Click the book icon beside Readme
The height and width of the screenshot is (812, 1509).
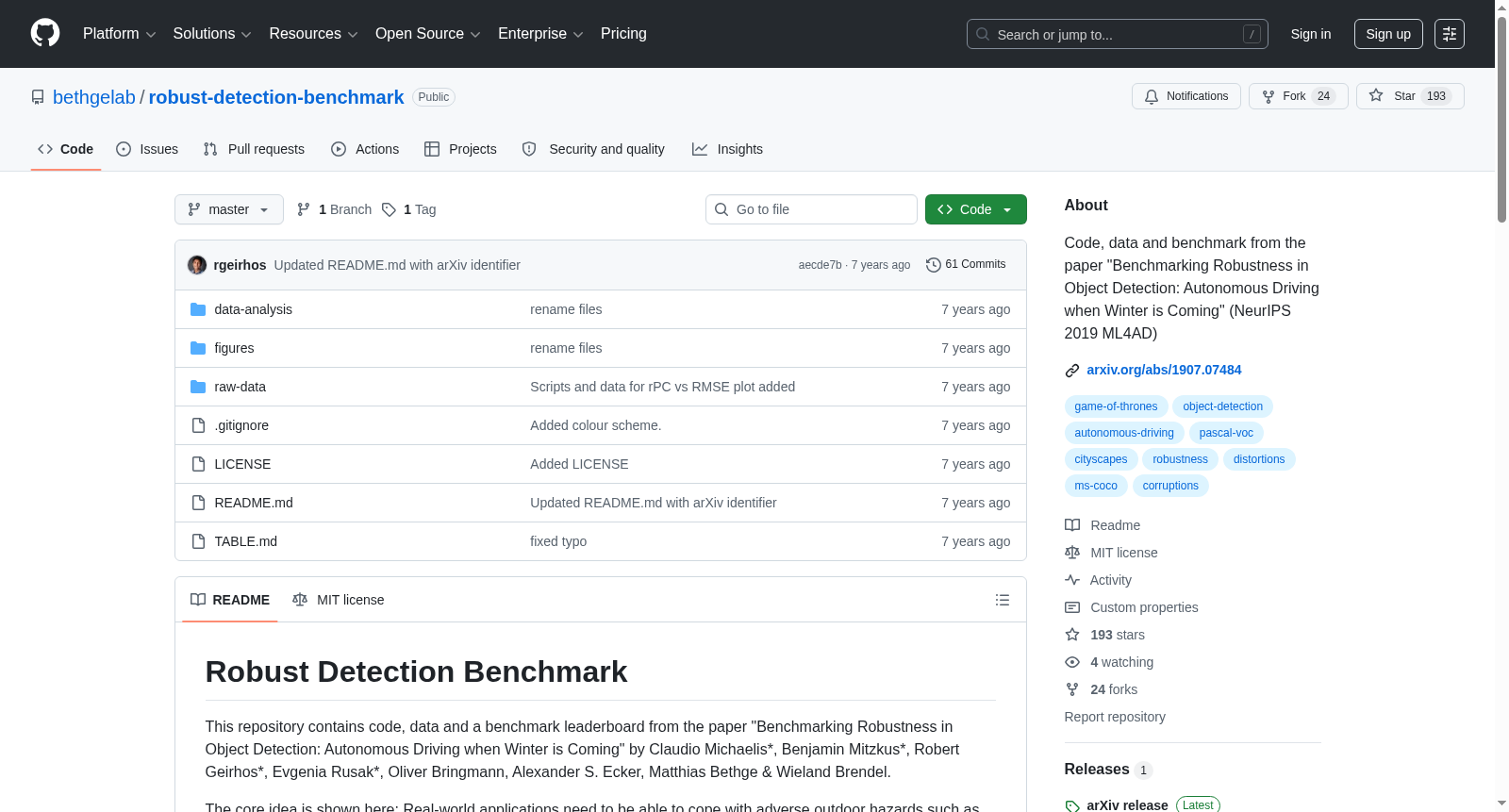[1072, 525]
